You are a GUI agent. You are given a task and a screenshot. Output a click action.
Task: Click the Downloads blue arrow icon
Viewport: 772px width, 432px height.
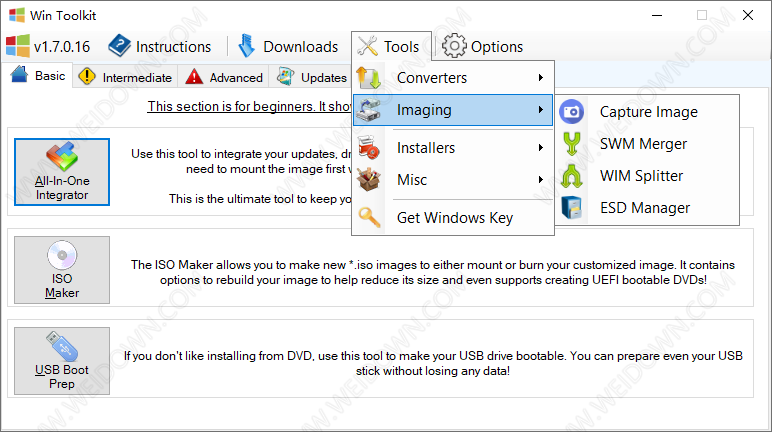(247, 46)
